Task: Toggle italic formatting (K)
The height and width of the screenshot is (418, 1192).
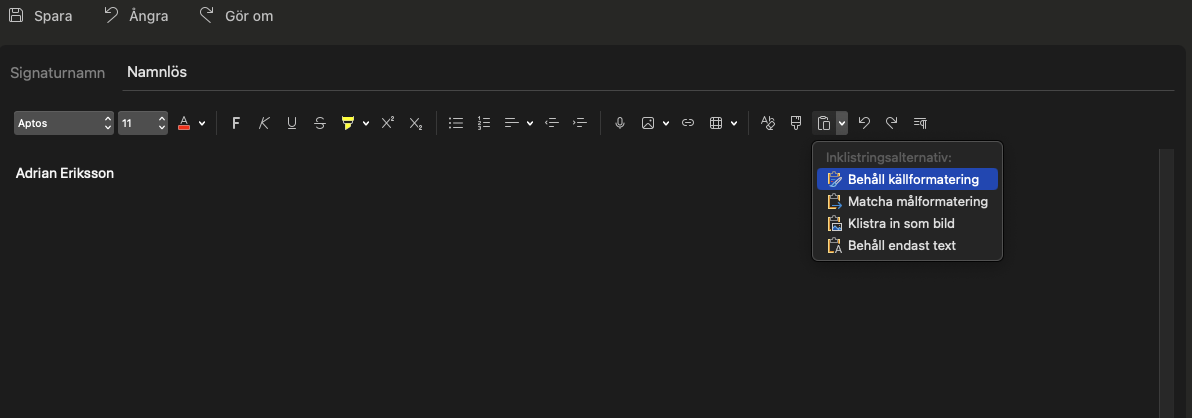Action: (264, 123)
